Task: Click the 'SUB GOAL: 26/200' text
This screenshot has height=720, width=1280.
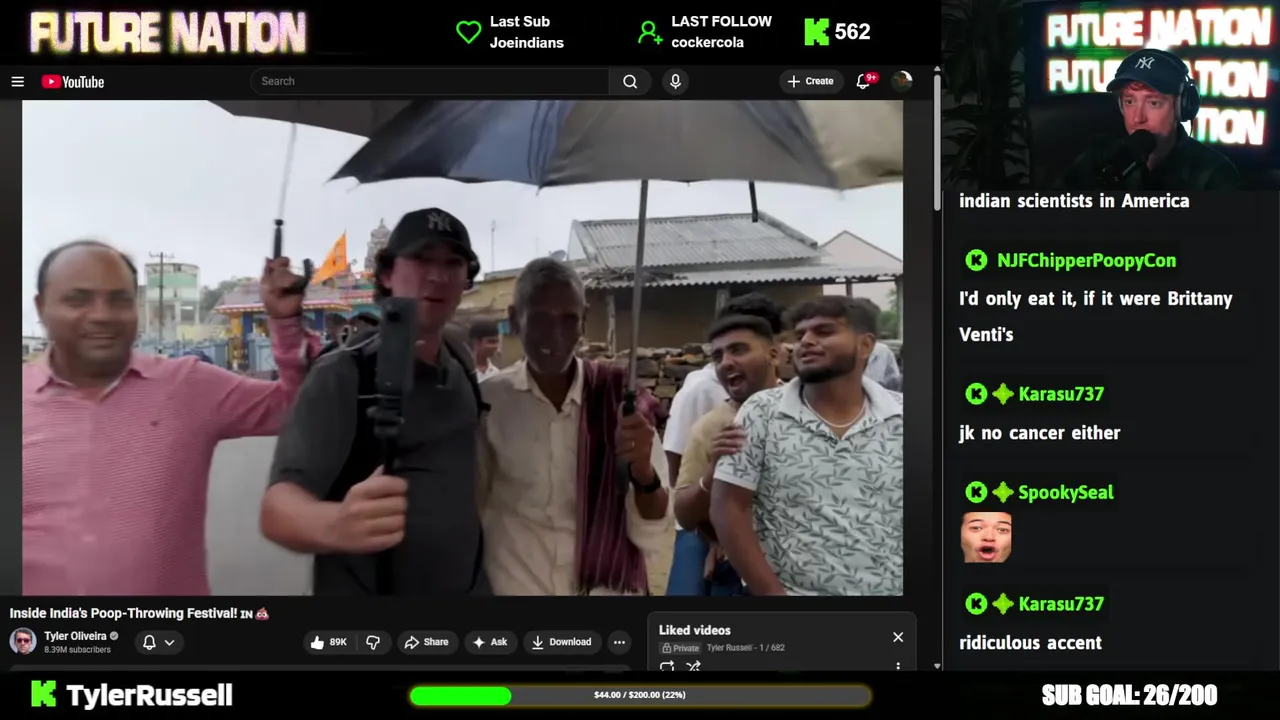Action: tap(1129, 695)
